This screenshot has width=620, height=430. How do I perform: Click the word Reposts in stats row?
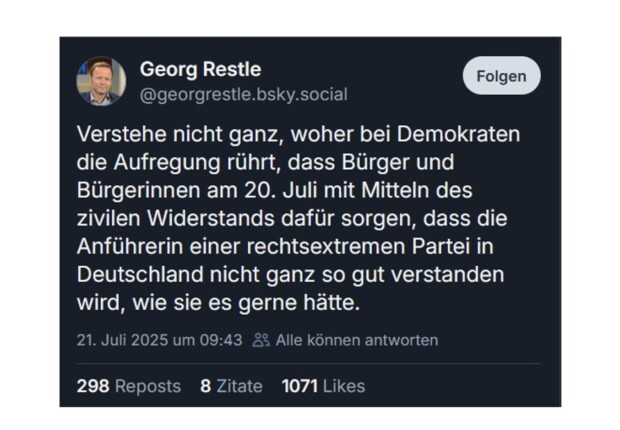(x=147, y=386)
